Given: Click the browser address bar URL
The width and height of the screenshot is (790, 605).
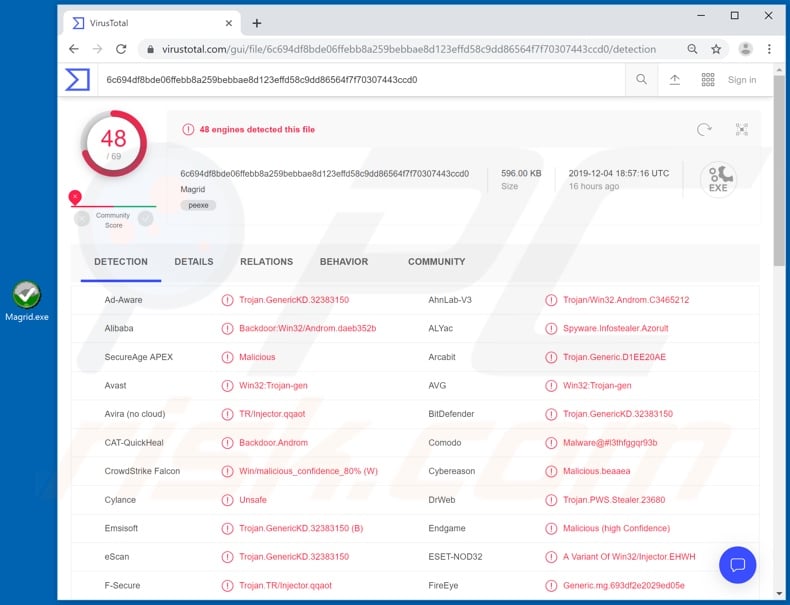Looking at the screenshot, I should click(x=409, y=49).
